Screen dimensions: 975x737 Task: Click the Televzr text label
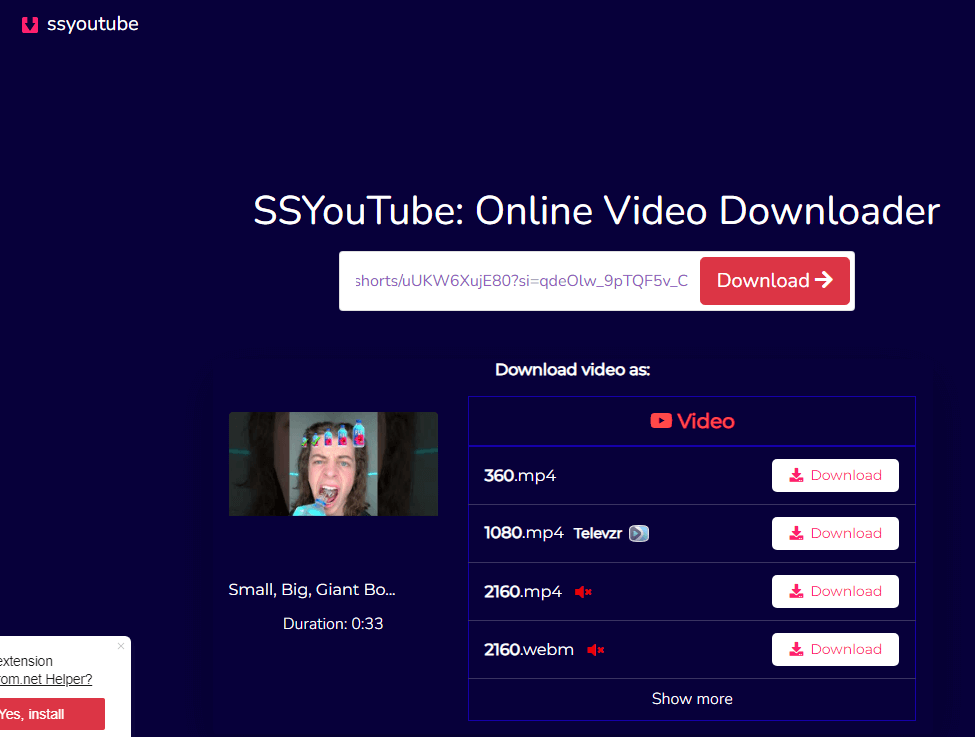tap(598, 534)
